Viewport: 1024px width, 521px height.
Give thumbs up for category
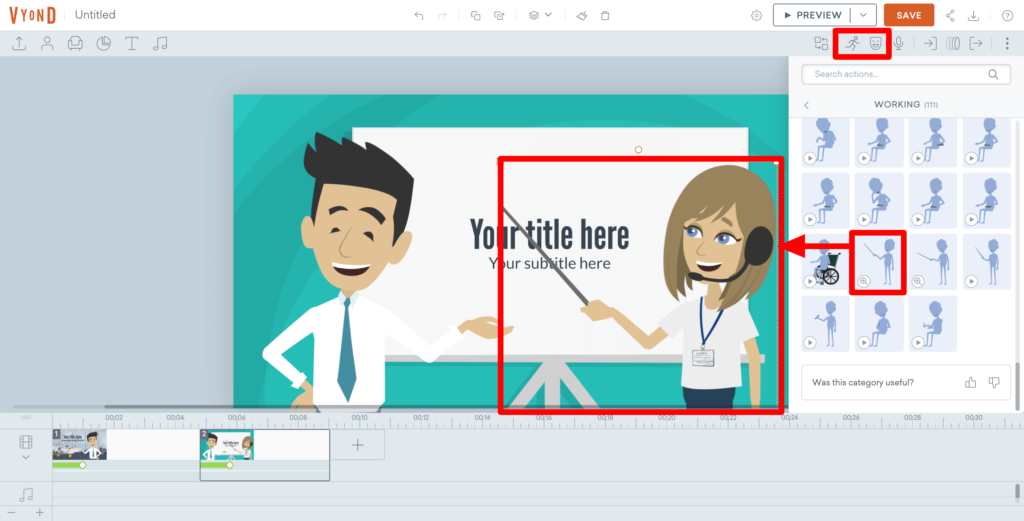(x=970, y=383)
